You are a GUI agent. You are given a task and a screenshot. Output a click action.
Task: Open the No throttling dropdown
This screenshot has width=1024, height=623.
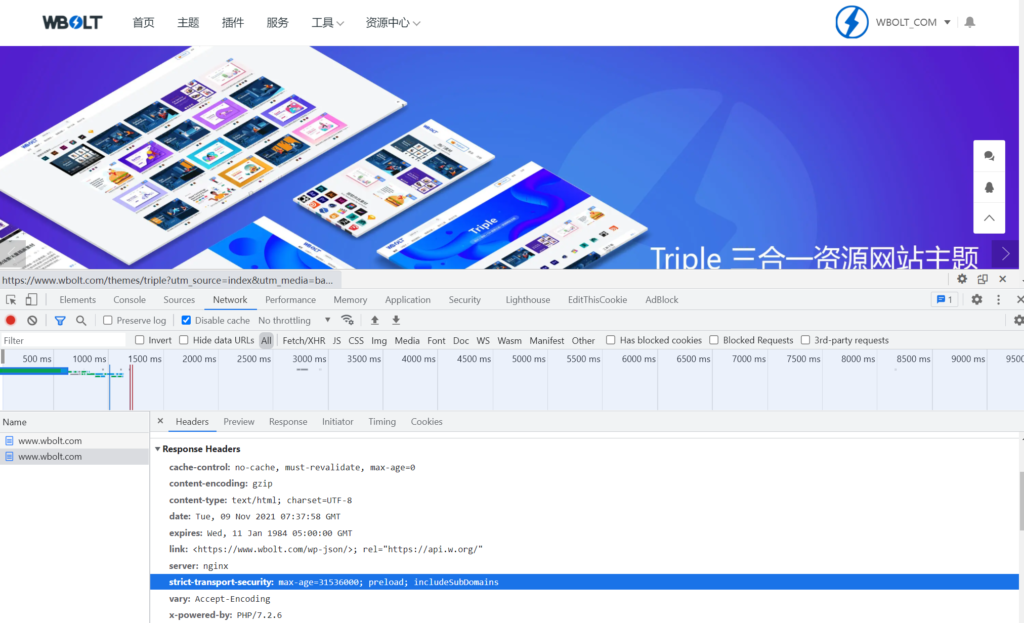pos(294,320)
